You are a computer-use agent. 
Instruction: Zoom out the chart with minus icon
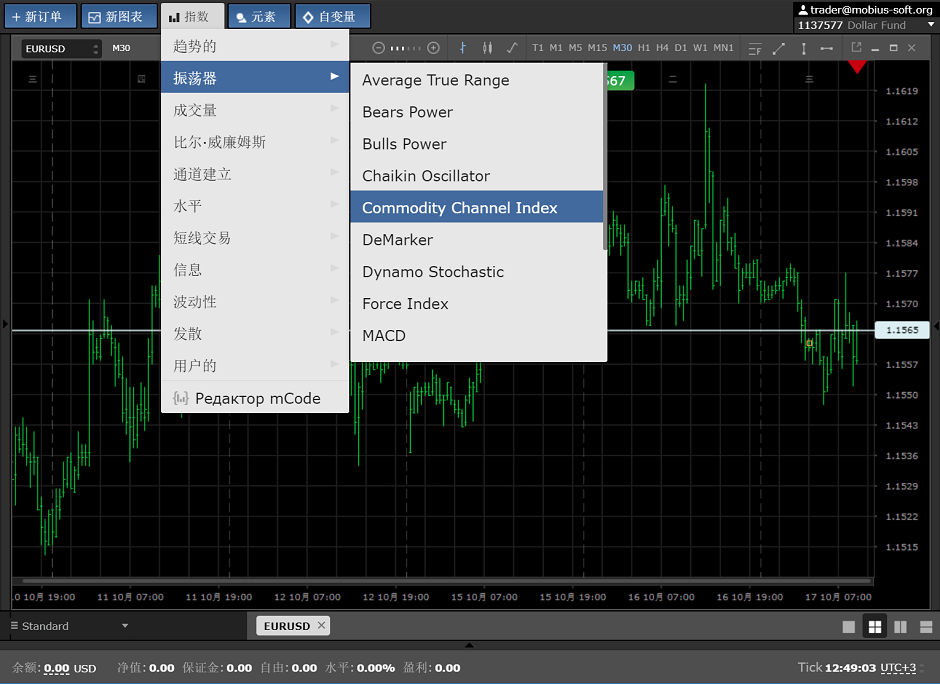(x=378, y=48)
